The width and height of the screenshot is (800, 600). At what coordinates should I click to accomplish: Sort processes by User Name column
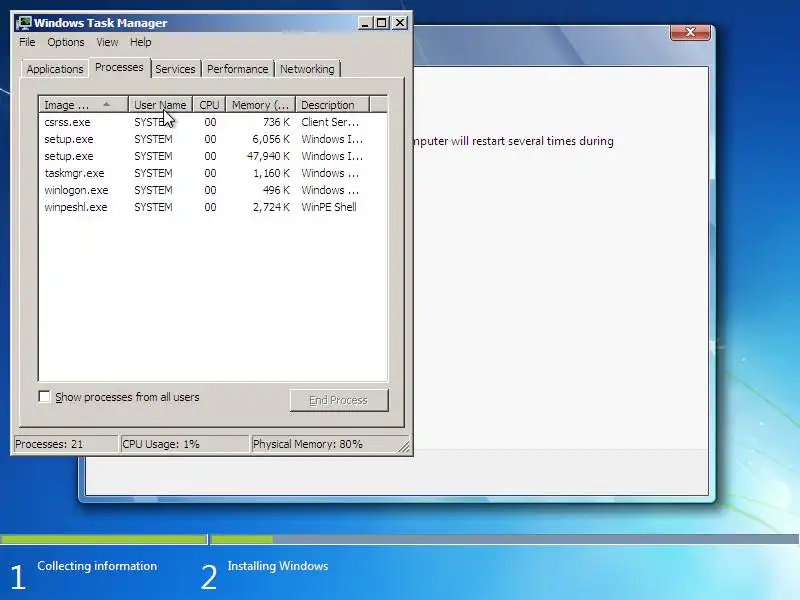160,105
